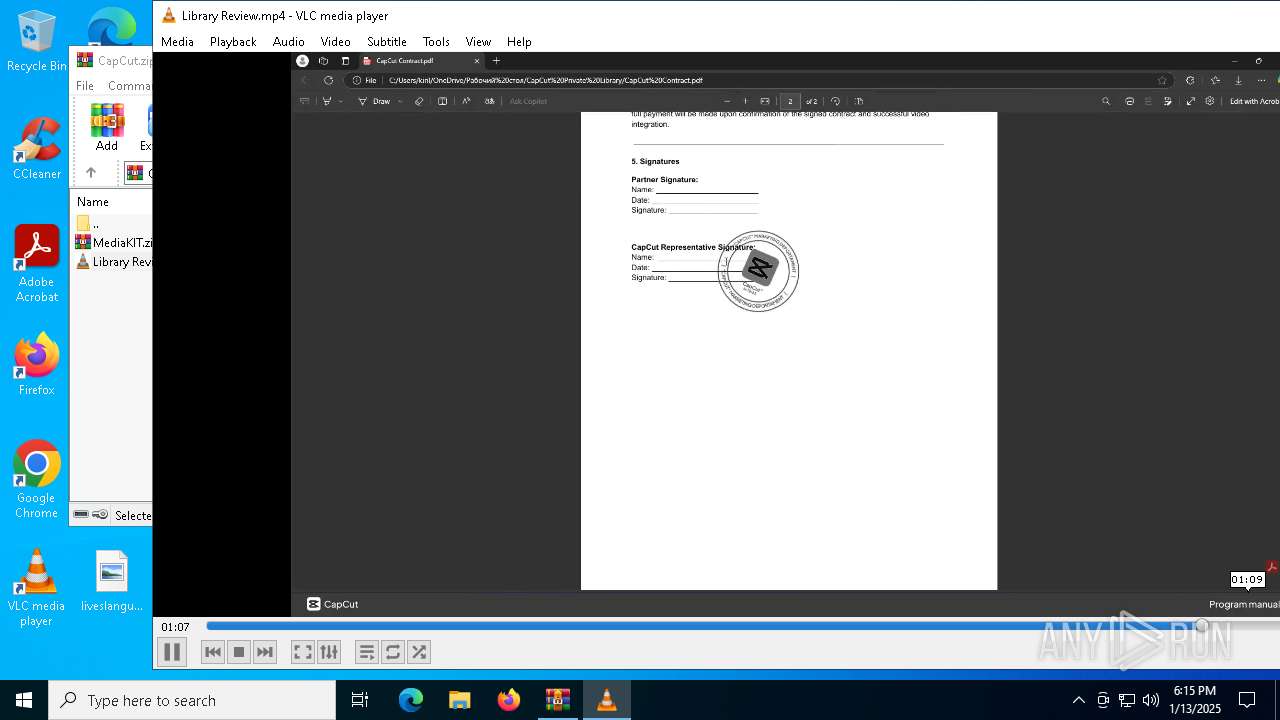
Task: Open the volume control in tray
Action: pos(1151,700)
